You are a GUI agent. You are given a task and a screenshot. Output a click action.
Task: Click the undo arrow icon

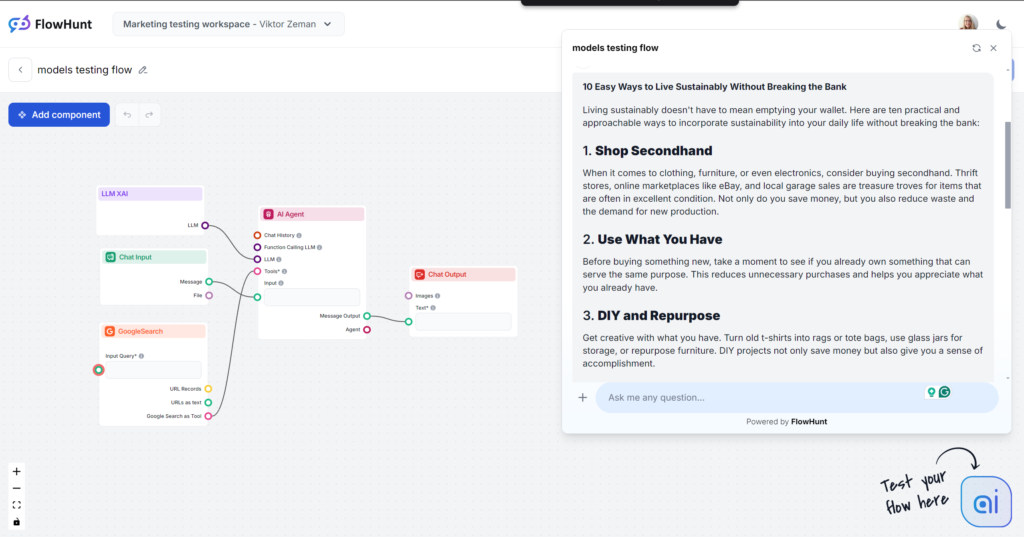(126, 115)
